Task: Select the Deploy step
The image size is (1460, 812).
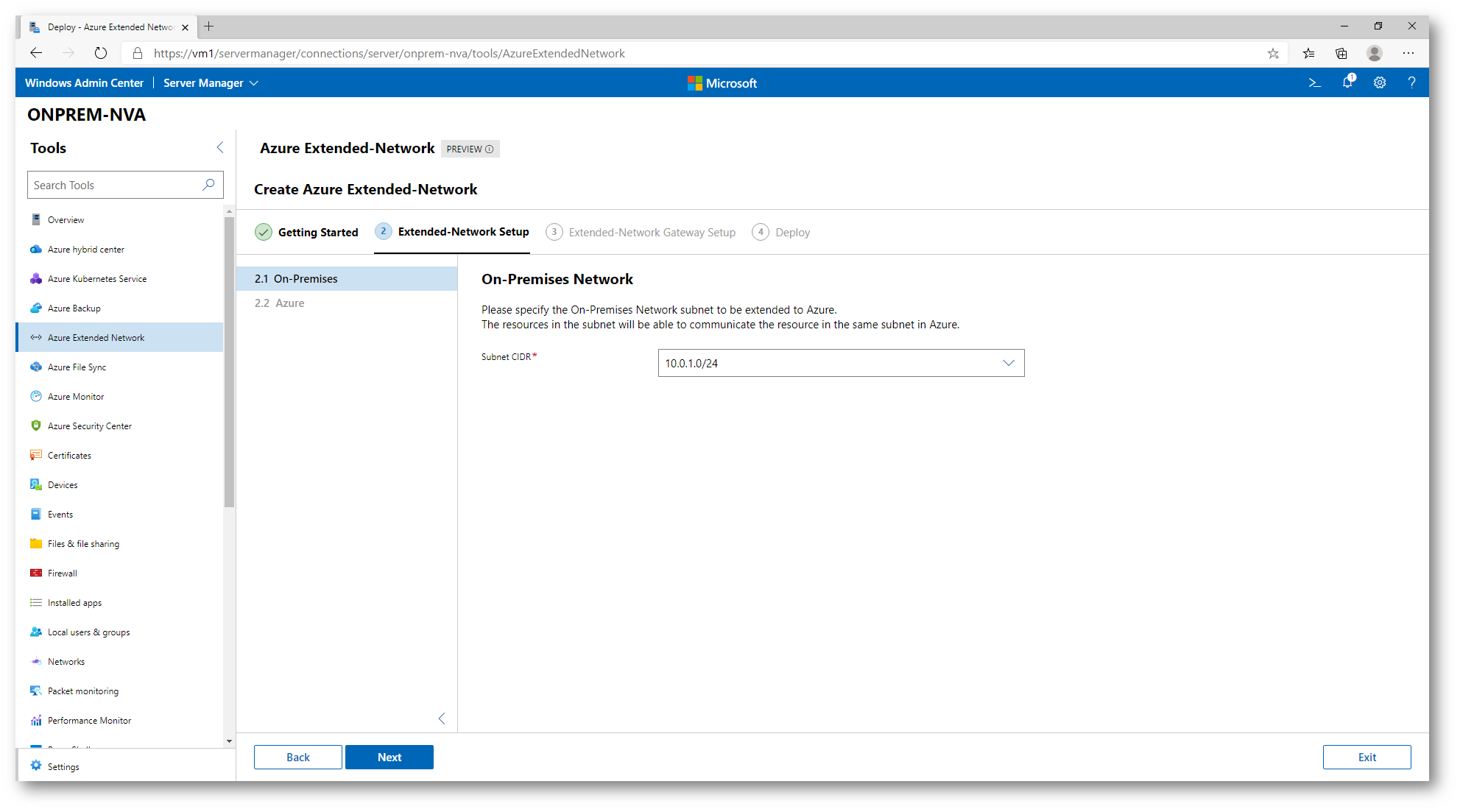Action: [780, 232]
